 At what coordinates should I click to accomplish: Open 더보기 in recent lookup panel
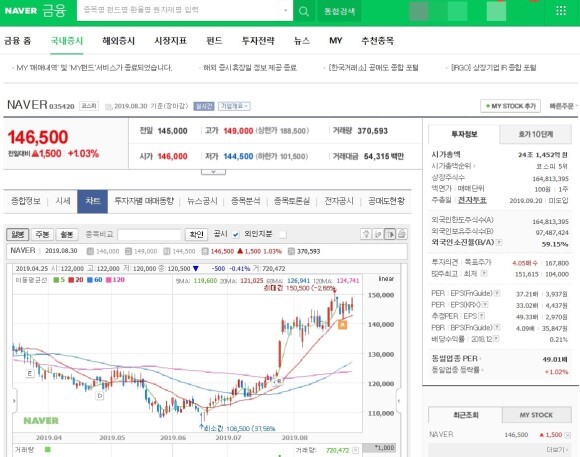tap(558, 450)
